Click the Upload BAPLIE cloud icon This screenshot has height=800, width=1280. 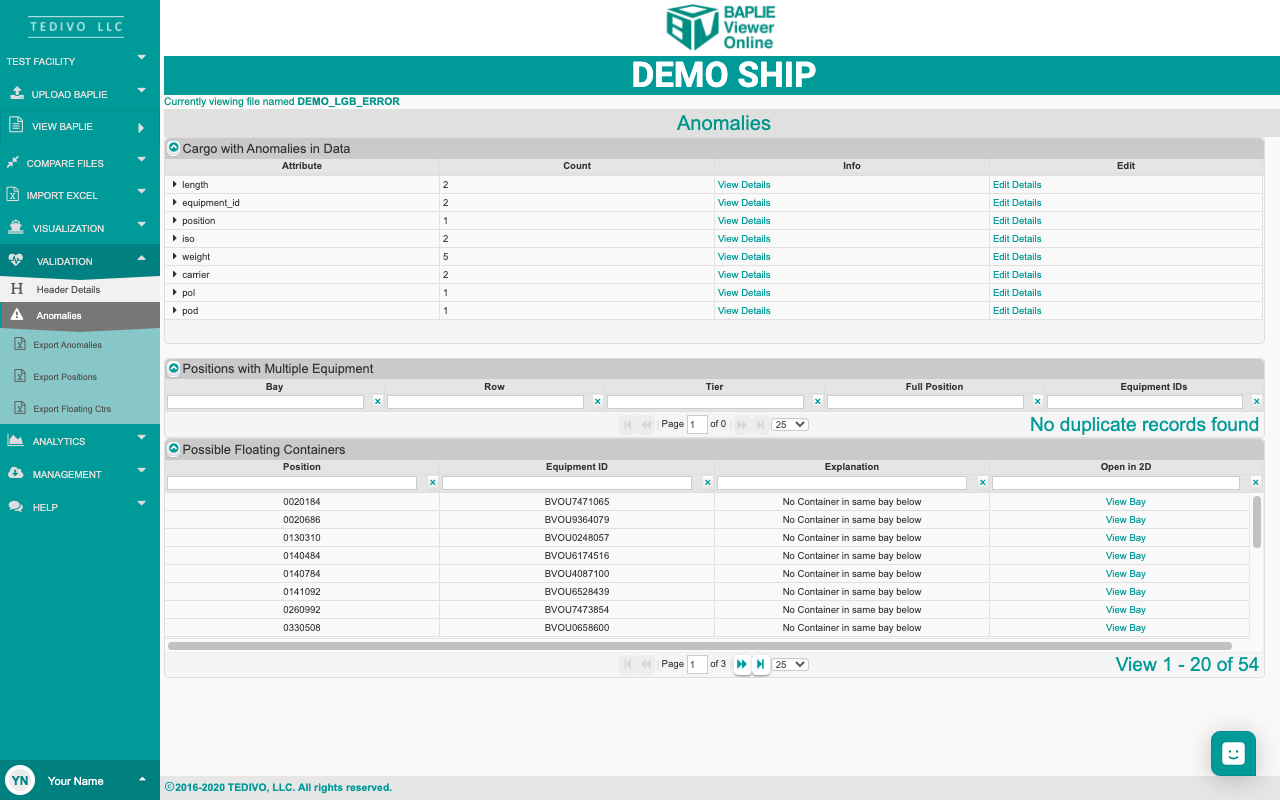16,94
